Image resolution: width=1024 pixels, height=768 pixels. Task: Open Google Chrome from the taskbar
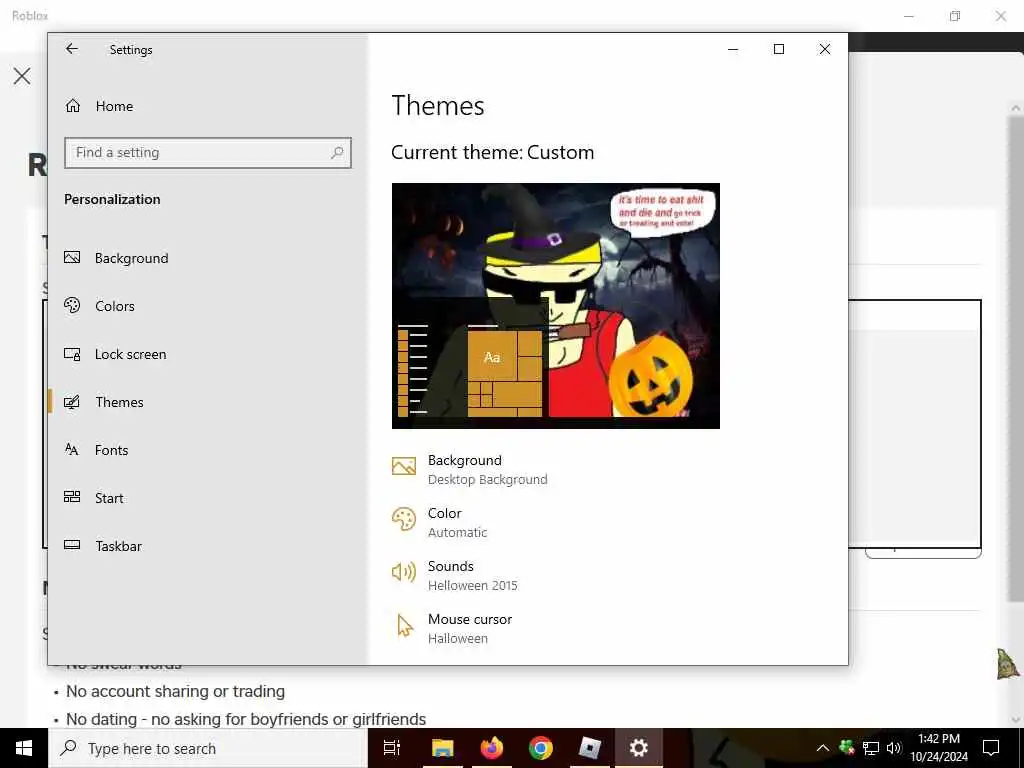click(541, 748)
